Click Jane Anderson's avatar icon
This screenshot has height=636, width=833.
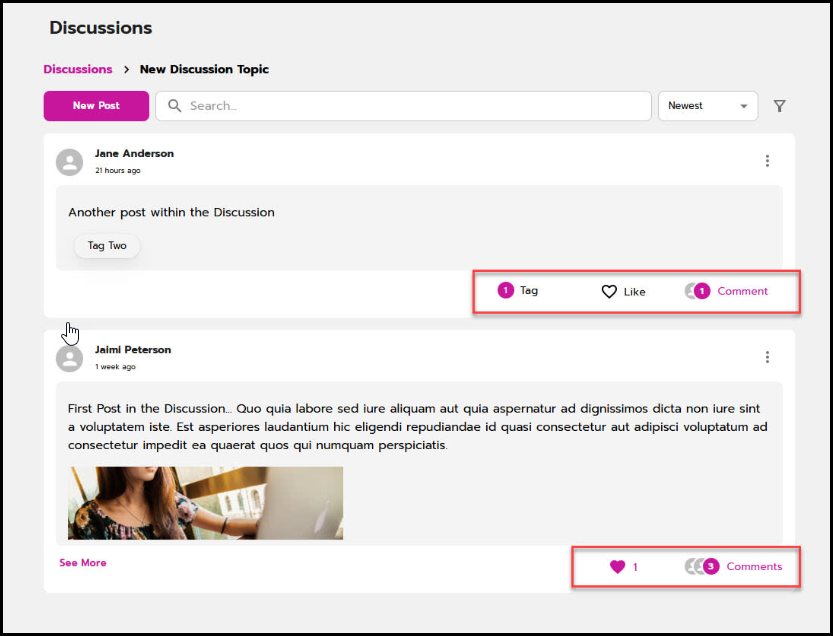click(69, 162)
